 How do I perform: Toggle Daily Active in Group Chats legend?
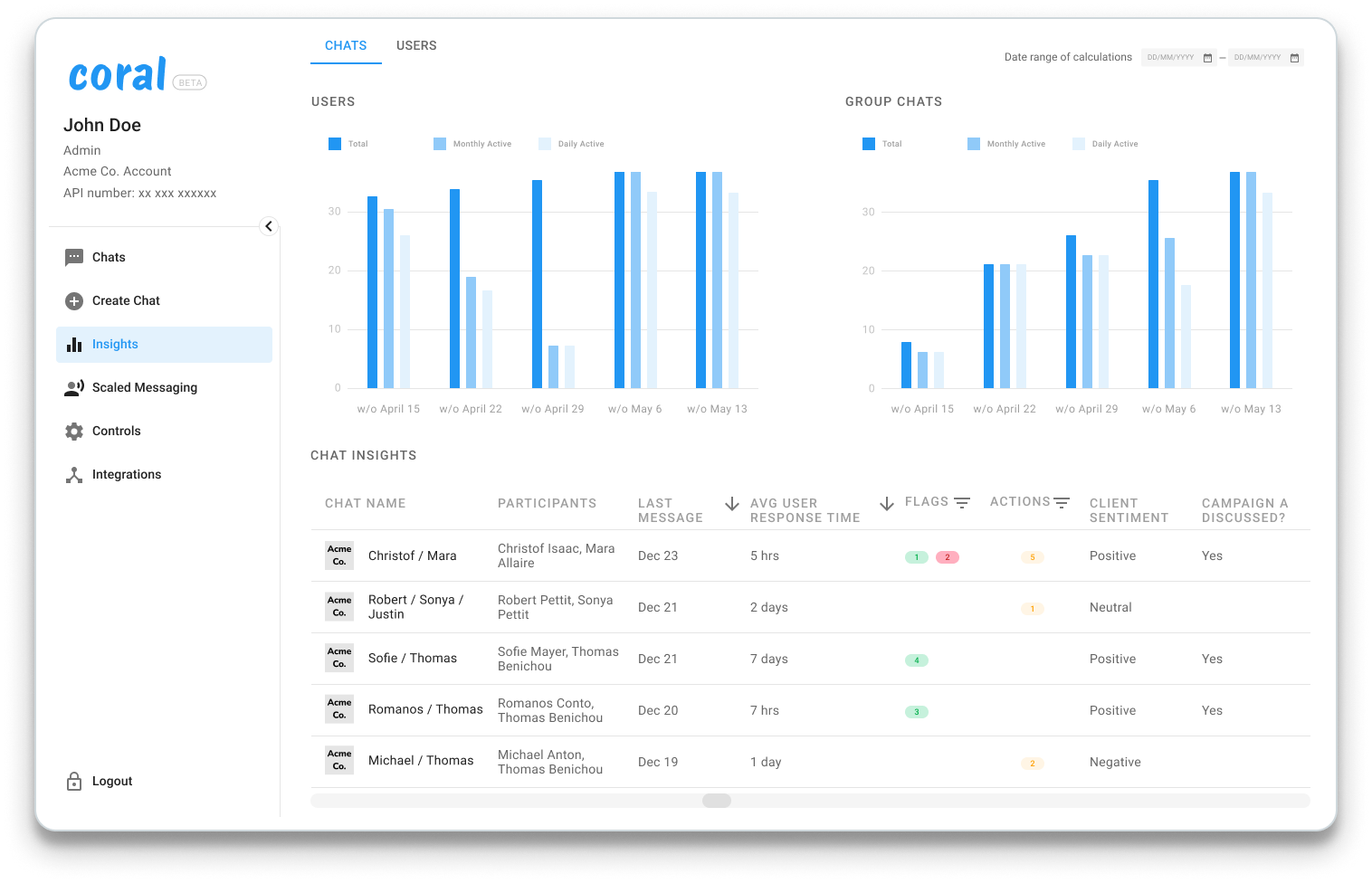pos(1105,144)
